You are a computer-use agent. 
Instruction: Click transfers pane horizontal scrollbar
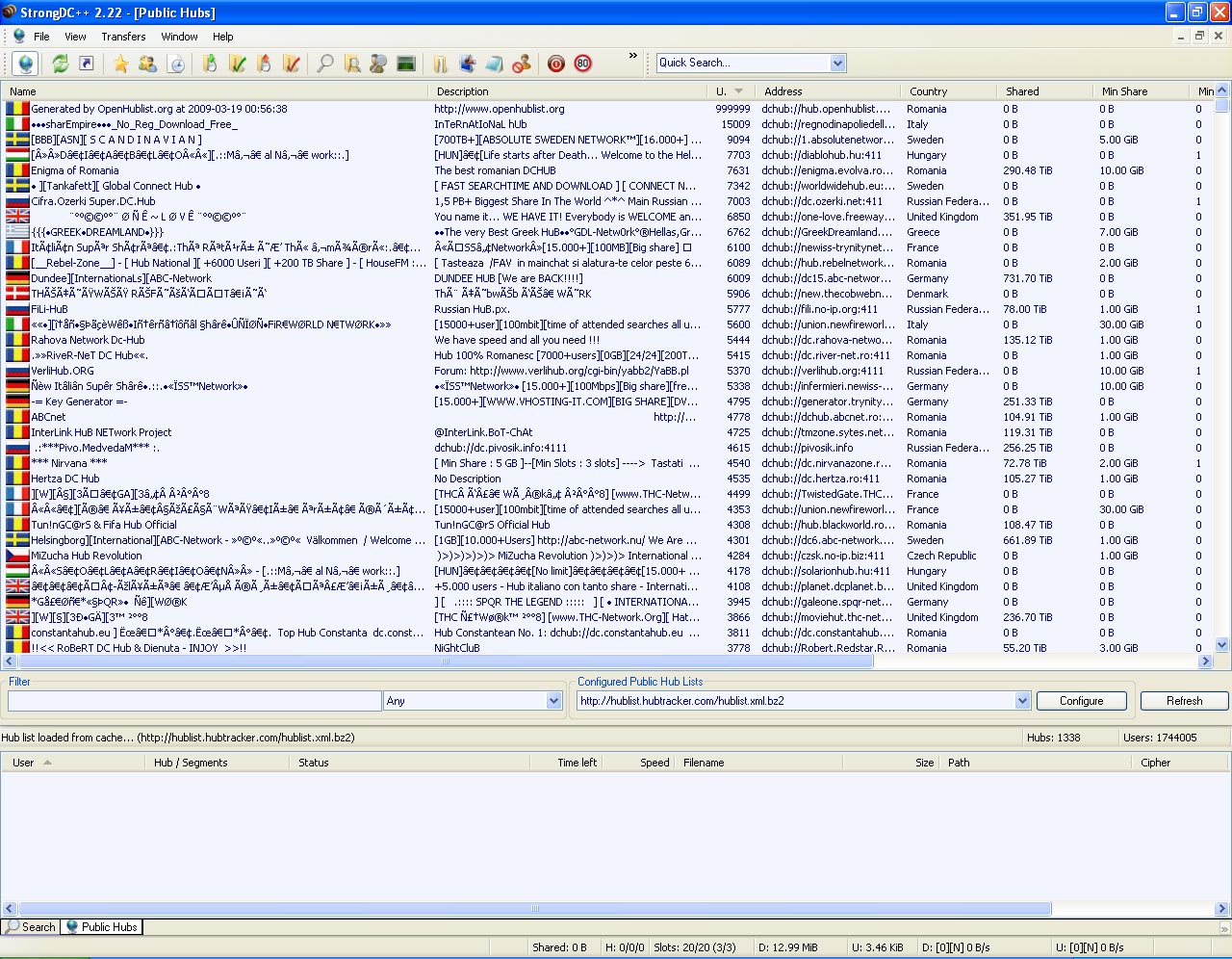coord(534,908)
